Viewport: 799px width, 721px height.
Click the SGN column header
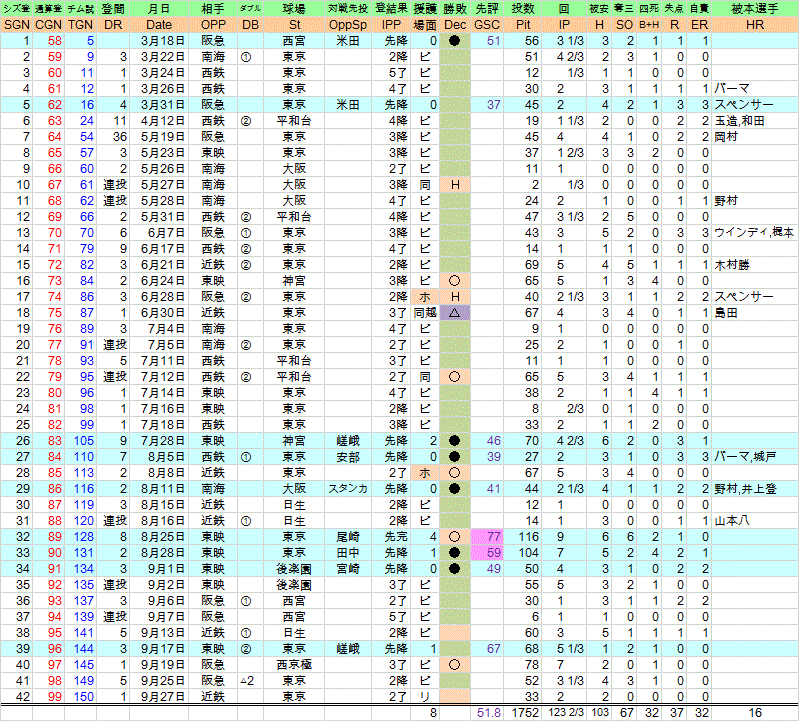pyautogui.click(x=17, y=24)
